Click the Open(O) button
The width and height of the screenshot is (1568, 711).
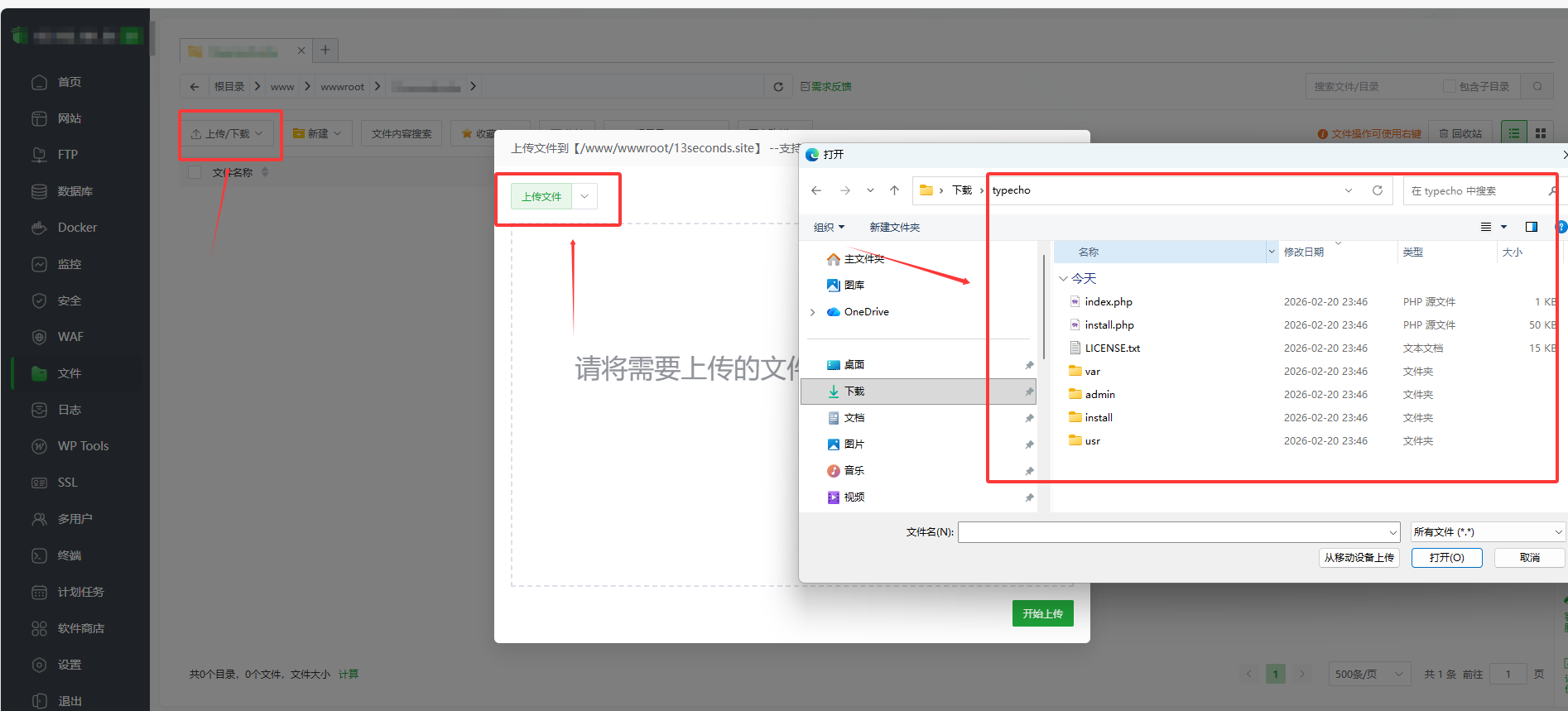1446,558
